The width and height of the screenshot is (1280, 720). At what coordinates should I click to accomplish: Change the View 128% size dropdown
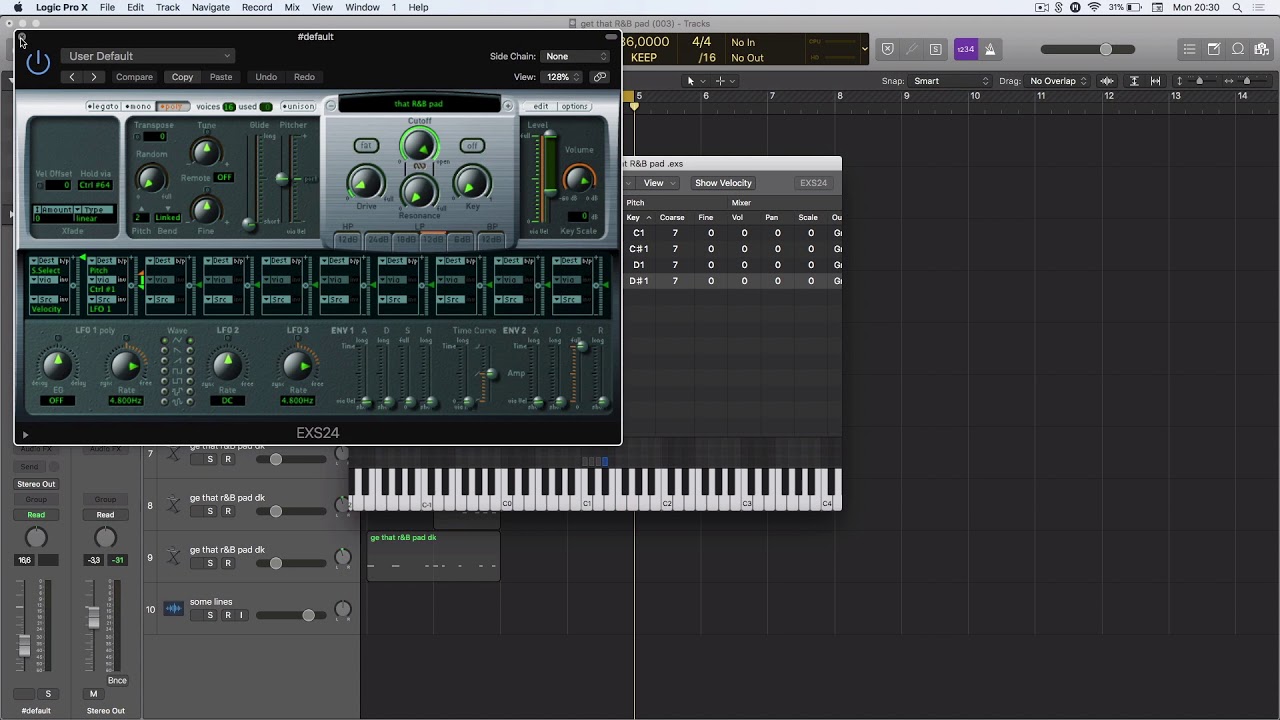tap(563, 77)
